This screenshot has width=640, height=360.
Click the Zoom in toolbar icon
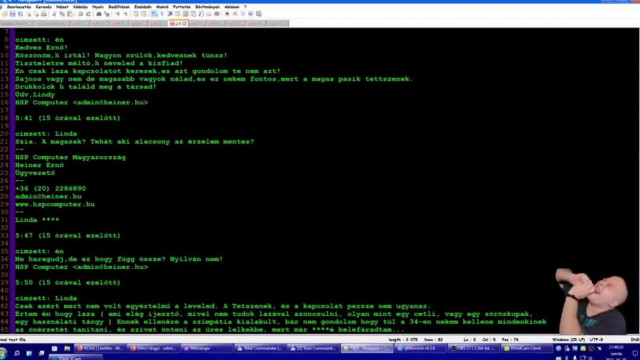coord(118,14)
